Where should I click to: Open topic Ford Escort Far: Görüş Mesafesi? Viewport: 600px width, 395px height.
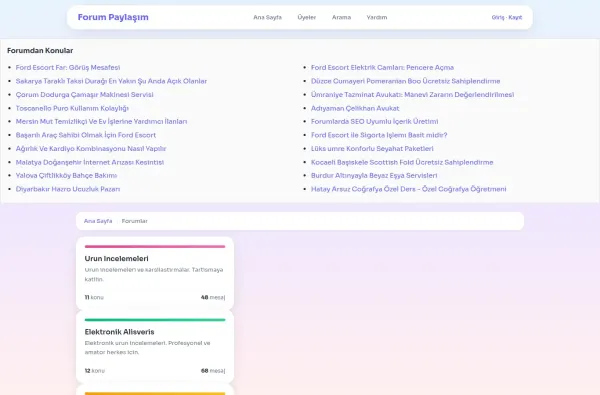tap(68, 67)
